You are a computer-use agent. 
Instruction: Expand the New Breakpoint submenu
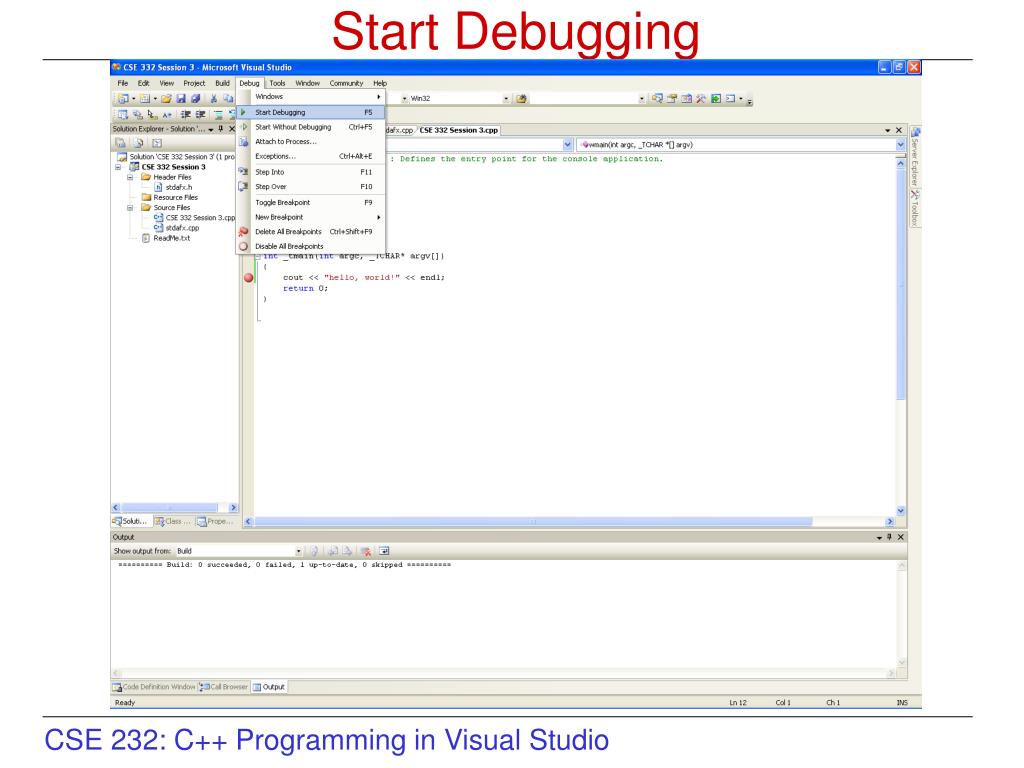pyautogui.click(x=311, y=217)
